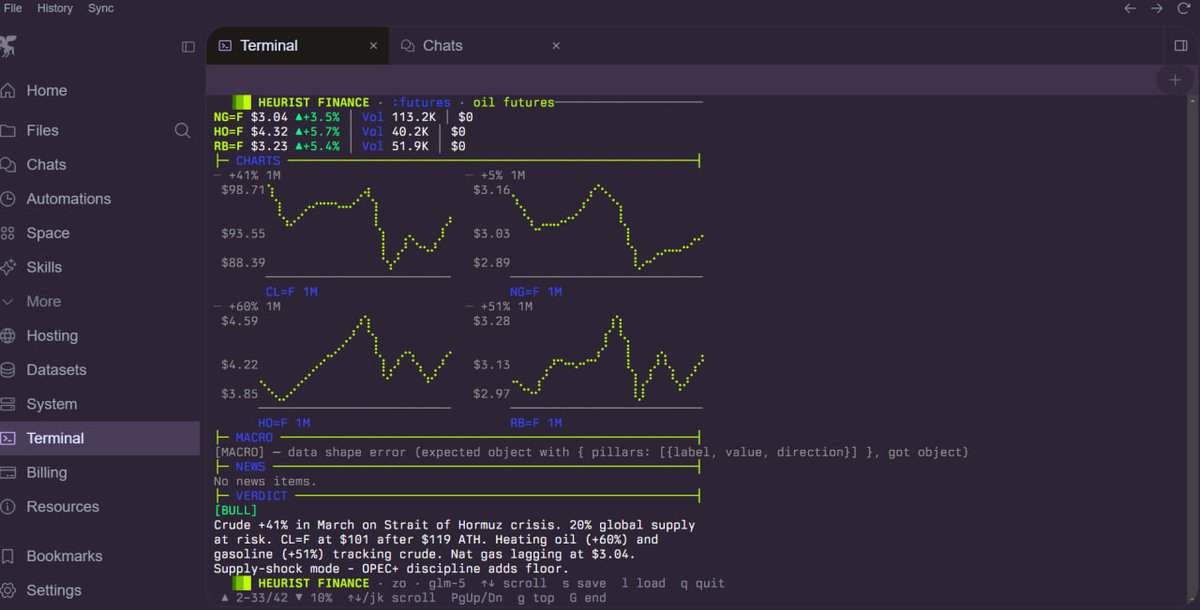
Task: Click the CHARTS section header
Action: [x=258, y=160]
